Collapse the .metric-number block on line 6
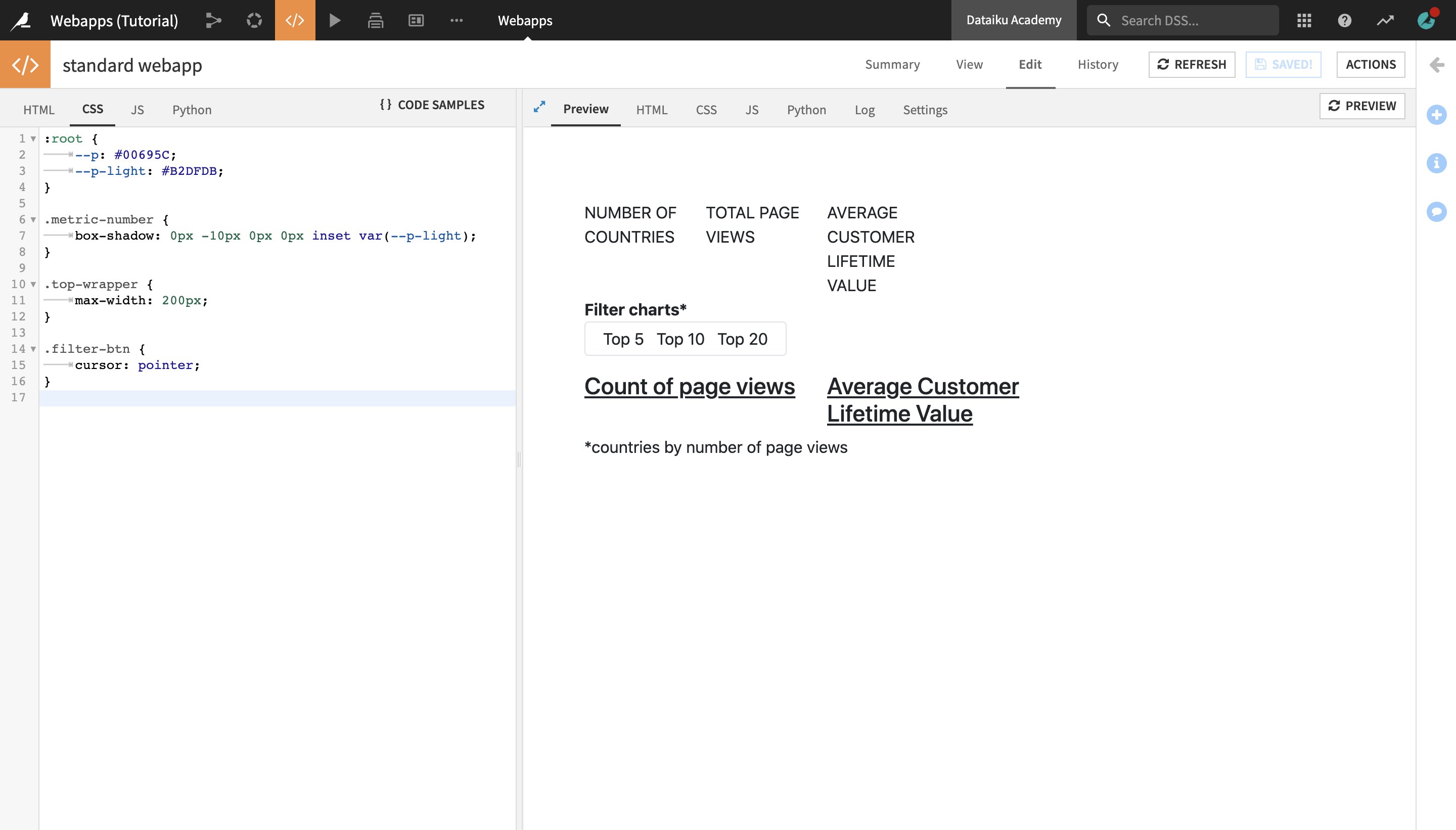 pos(33,219)
